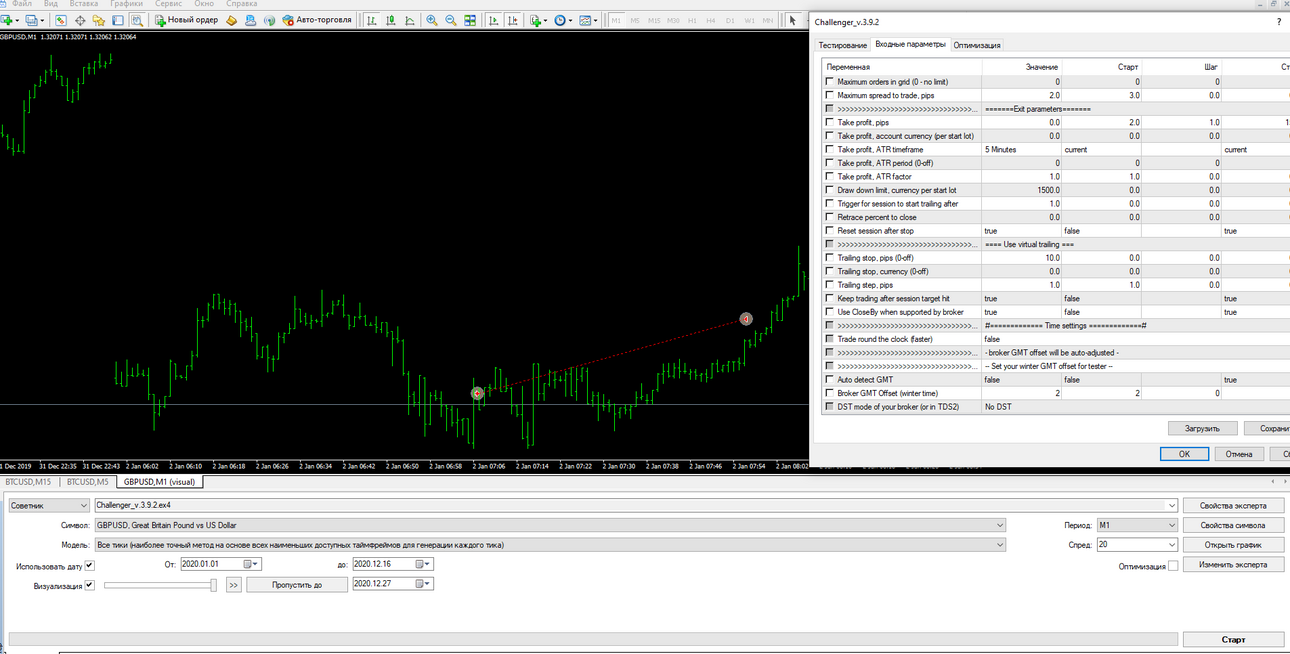Uncheck Использовать дату checkbox
Image resolution: width=1290 pixels, height=654 pixels.
coord(89,566)
